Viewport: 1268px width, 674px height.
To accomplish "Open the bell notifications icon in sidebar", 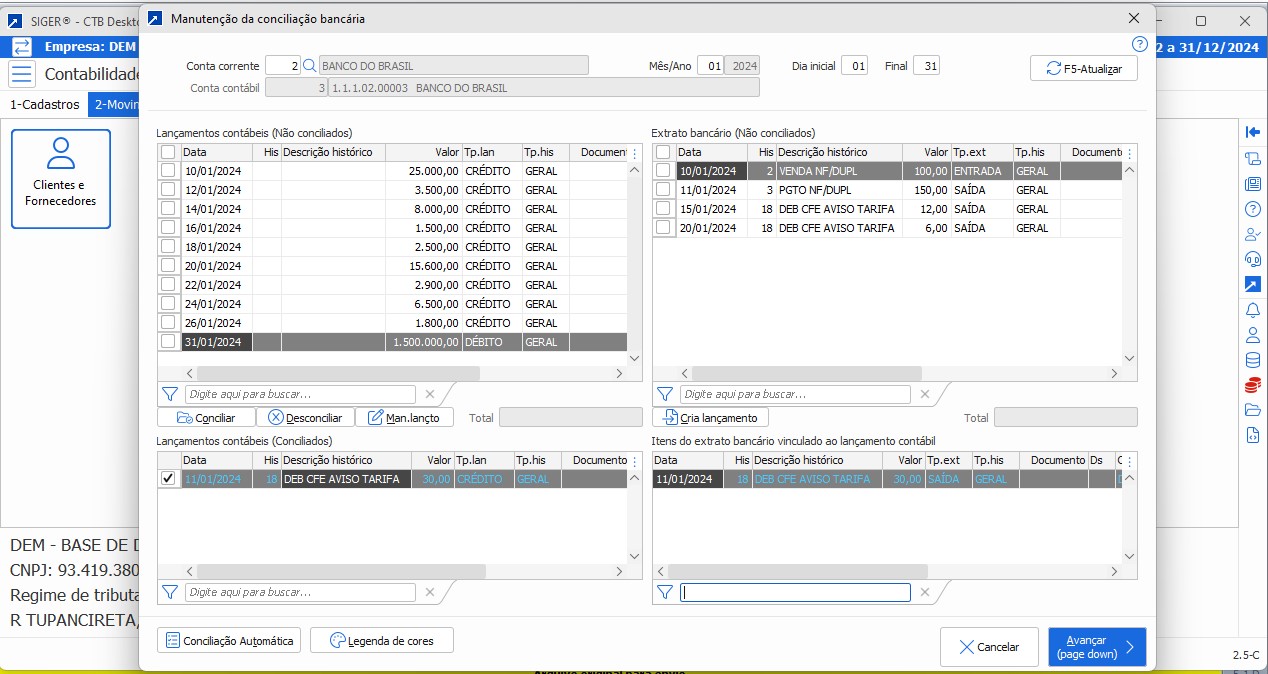I will tap(1252, 310).
